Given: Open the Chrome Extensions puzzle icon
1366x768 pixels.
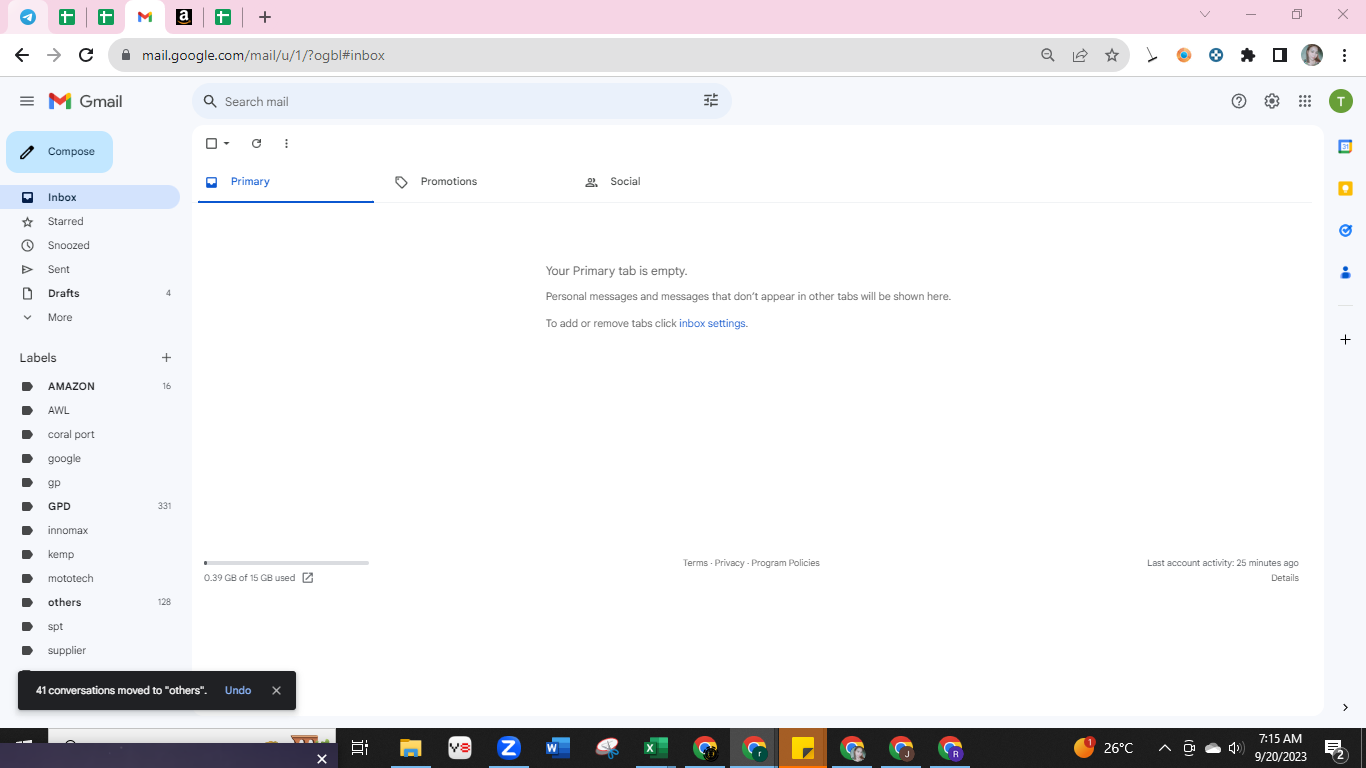Looking at the screenshot, I should point(1248,56).
